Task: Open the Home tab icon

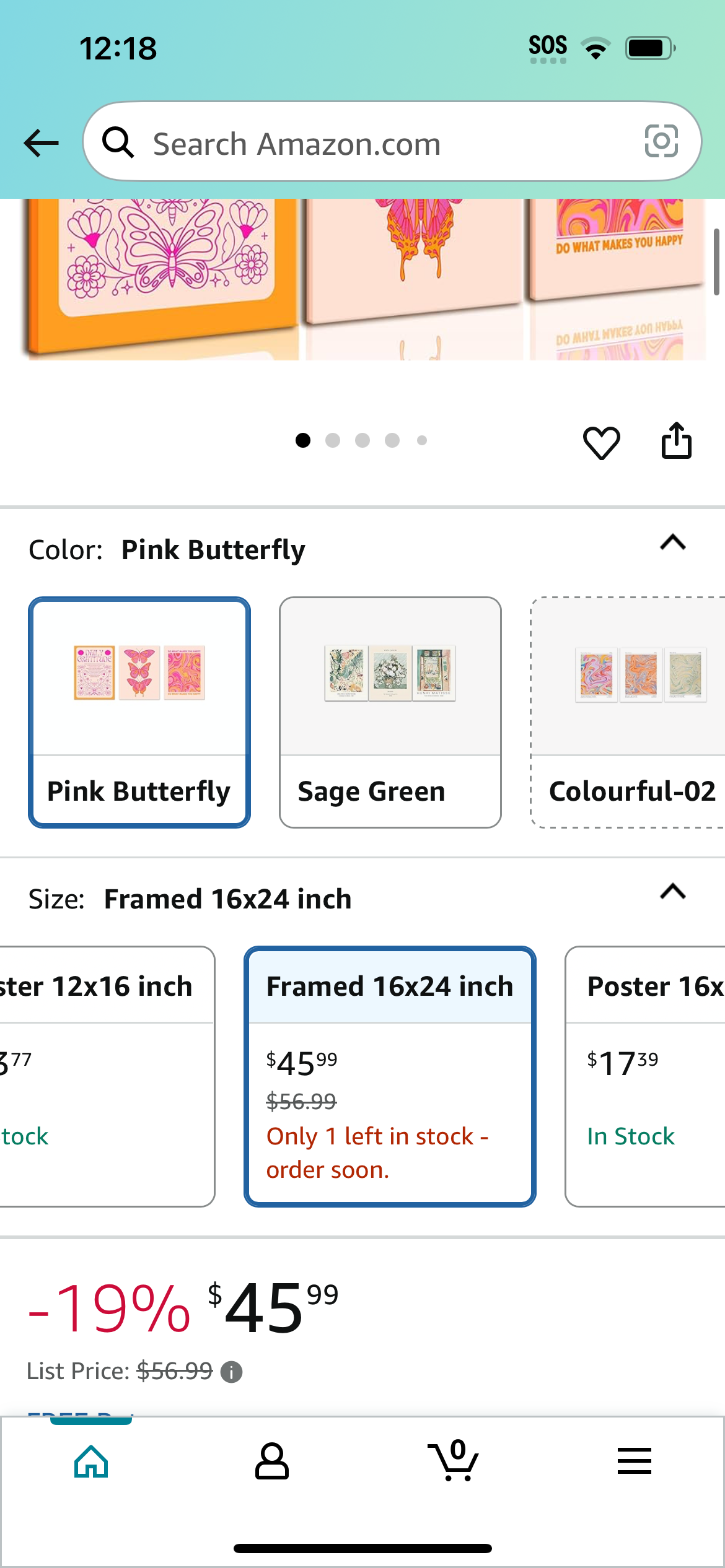Action: [x=91, y=1461]
